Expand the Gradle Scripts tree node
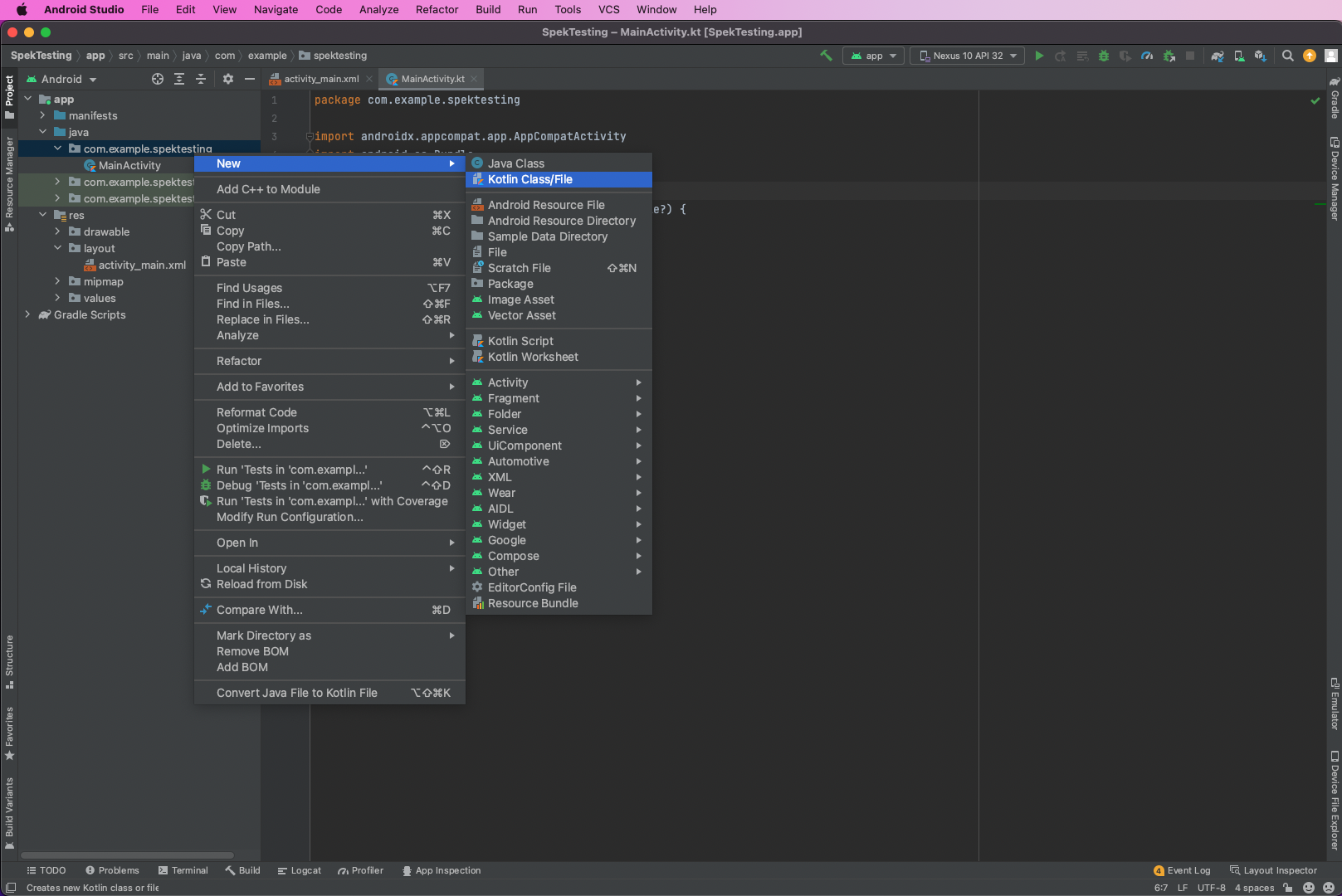This screenshot has height=896, width=1342. click(27, 314)
